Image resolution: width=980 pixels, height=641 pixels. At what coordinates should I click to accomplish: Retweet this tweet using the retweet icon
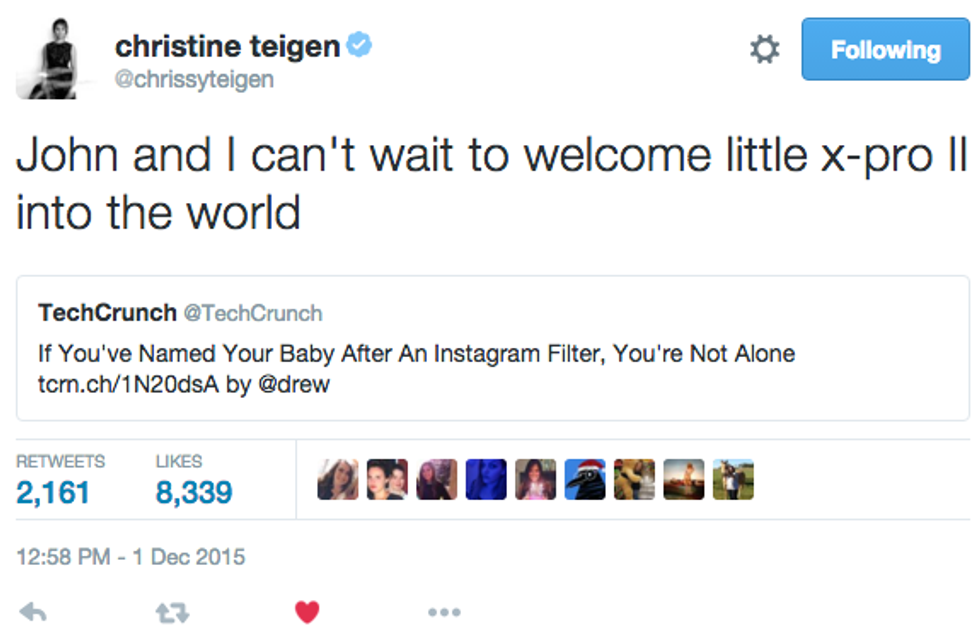tap(172, 611)
